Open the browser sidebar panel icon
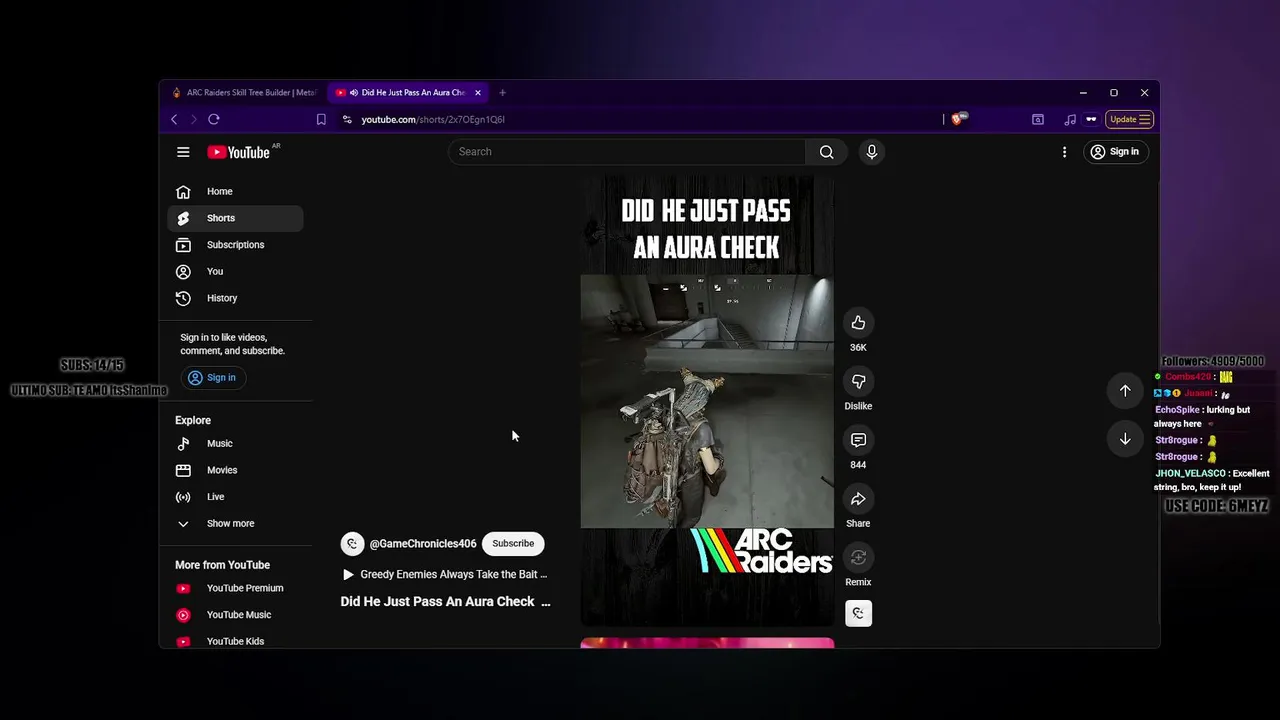1280x720 pixels. 1038,119
